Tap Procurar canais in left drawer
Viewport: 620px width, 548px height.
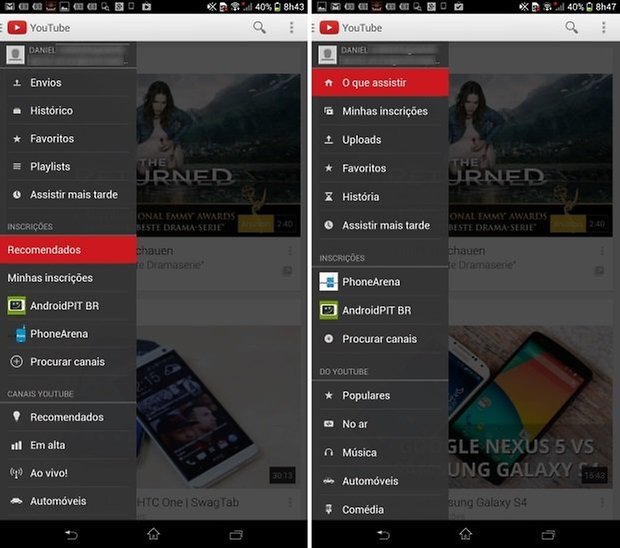(68, 362)
